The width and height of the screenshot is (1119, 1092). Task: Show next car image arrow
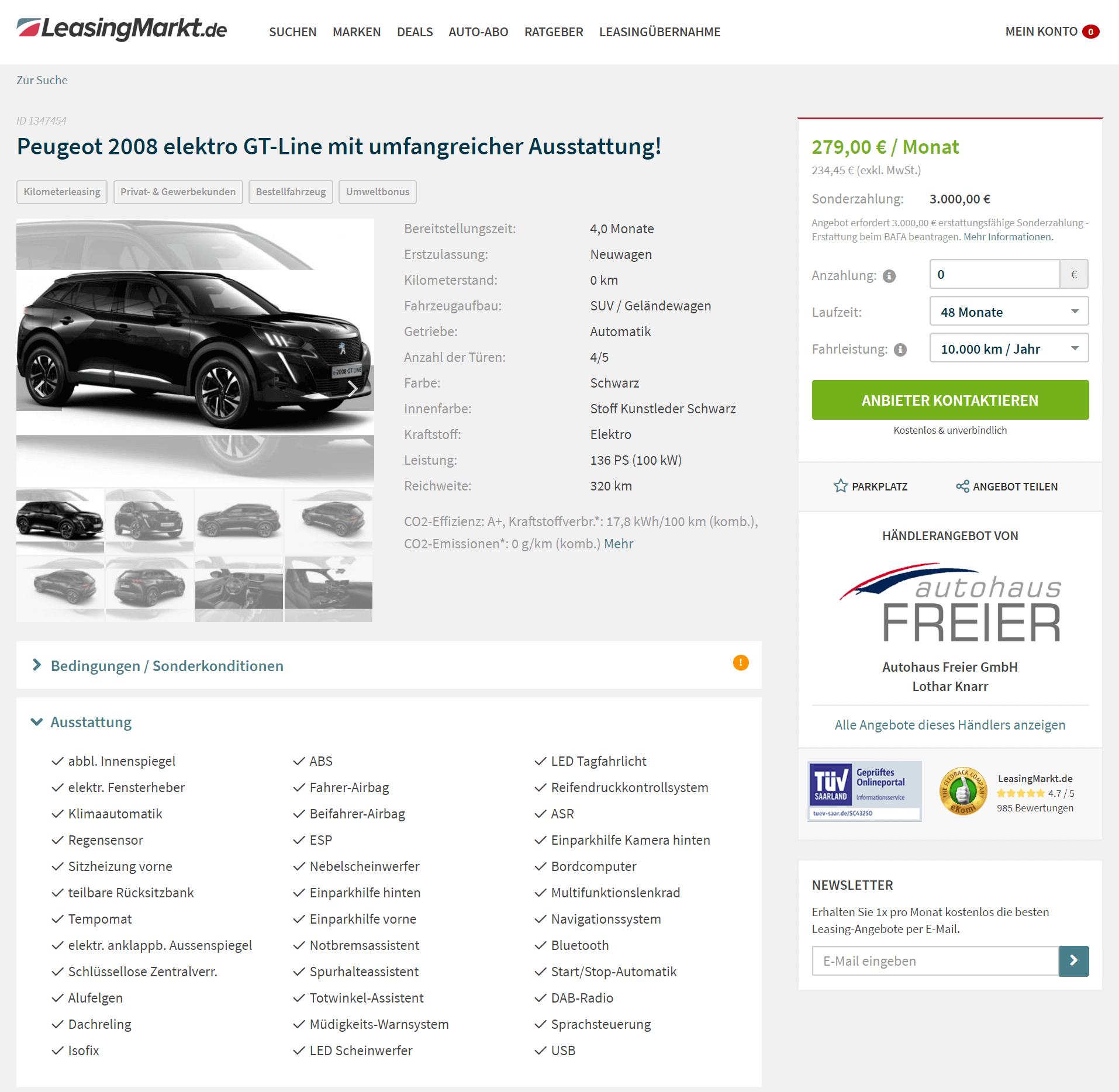tap(353, 389)
